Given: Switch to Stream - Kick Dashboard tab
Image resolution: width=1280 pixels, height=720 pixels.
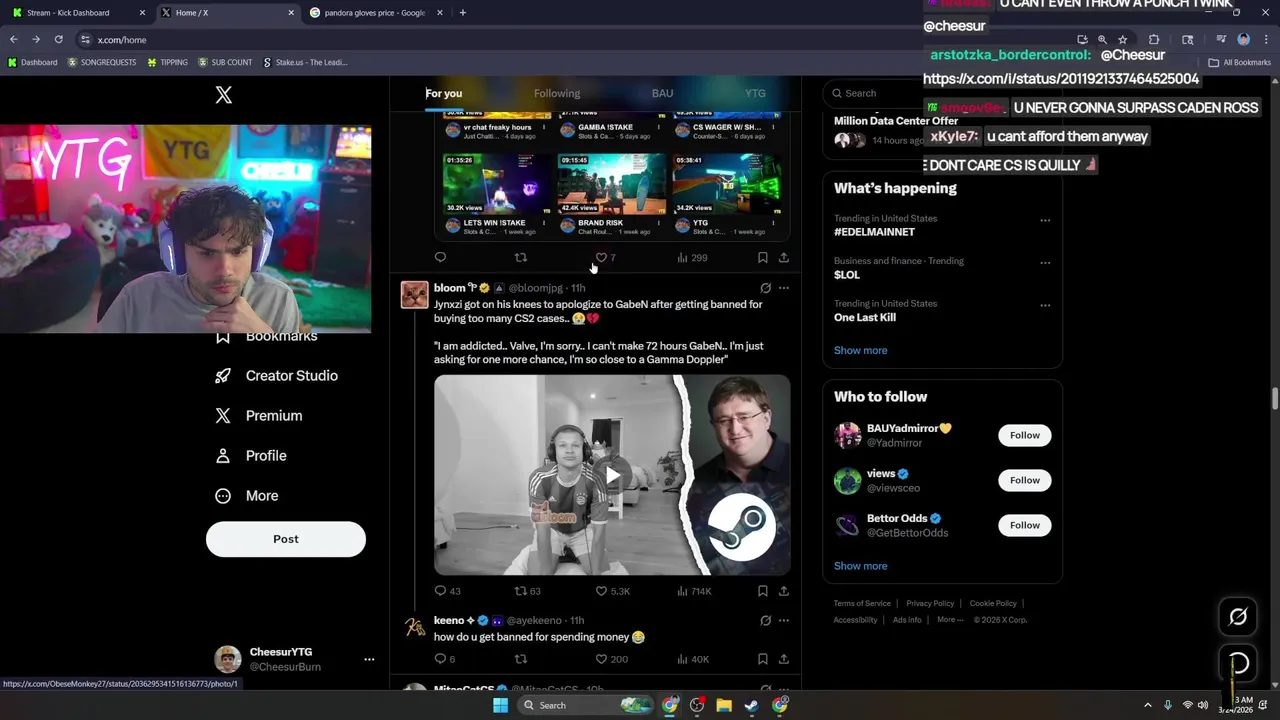Looking at the screenshot, I should pyautogui.click(x=76, y=13).
